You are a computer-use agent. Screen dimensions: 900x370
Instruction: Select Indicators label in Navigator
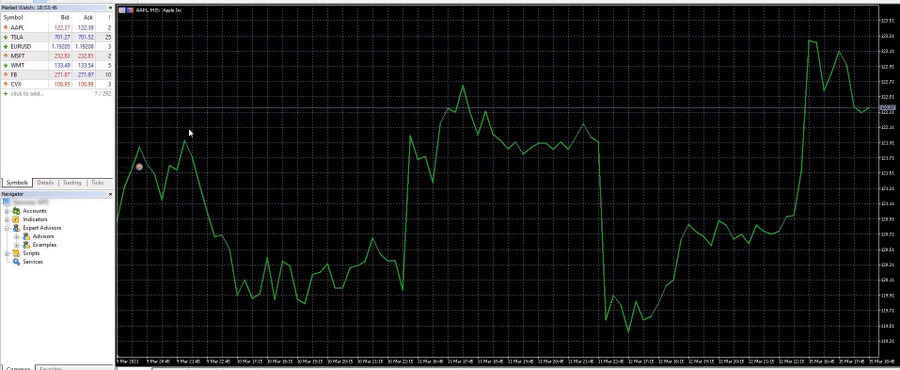[35, 219]
